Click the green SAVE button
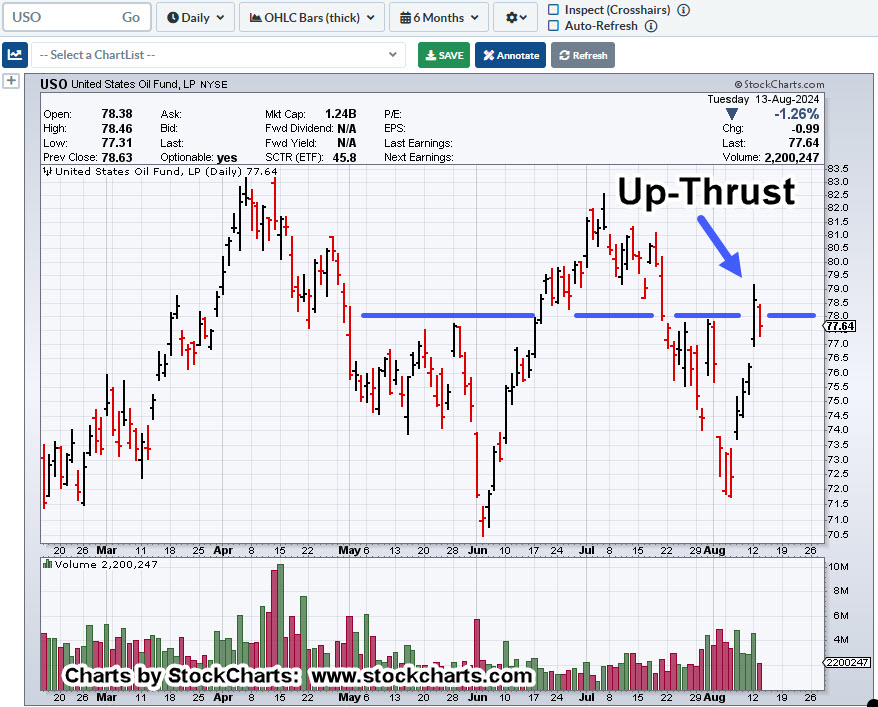 pyautogui.click(x=443, y=55)
